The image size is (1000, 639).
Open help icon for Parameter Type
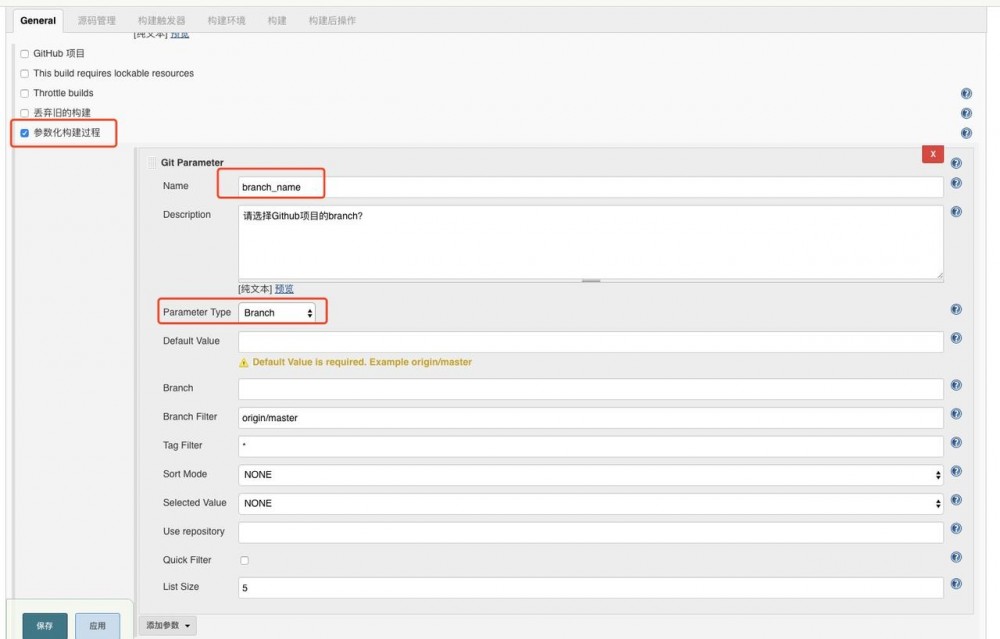[956, 309]
